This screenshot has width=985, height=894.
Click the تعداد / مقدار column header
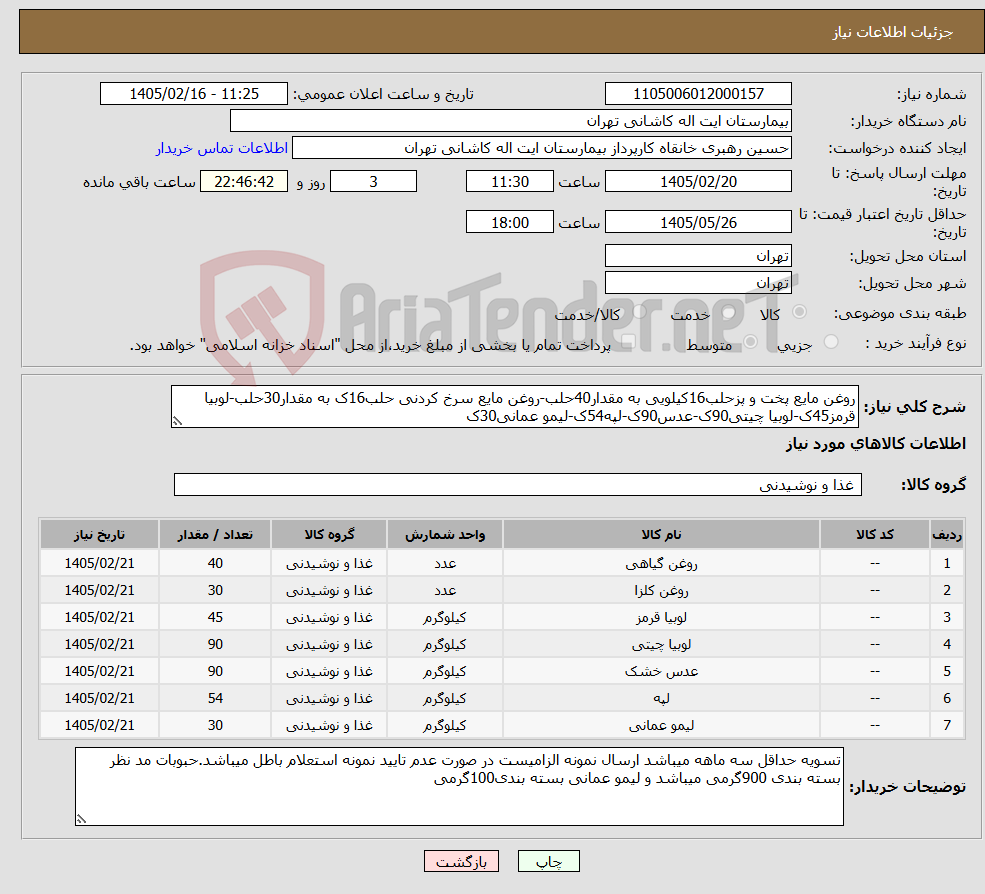coord(215,535)
